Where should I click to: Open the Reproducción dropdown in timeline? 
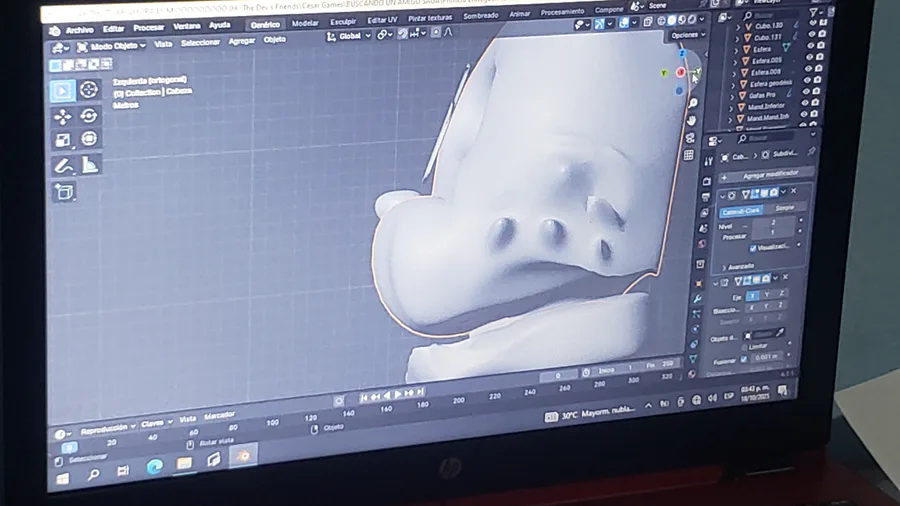pos(108,428)
